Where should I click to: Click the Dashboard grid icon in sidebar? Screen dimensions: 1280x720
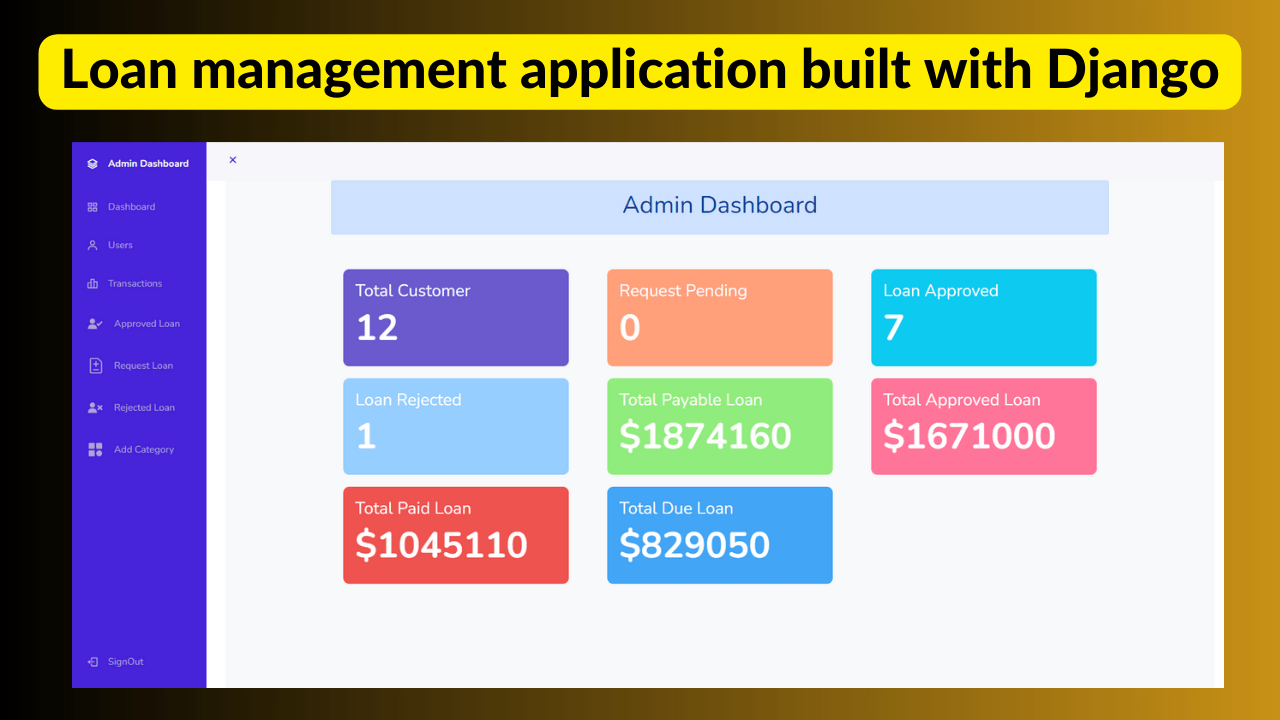pyautogui.click(x=93, y=207)
